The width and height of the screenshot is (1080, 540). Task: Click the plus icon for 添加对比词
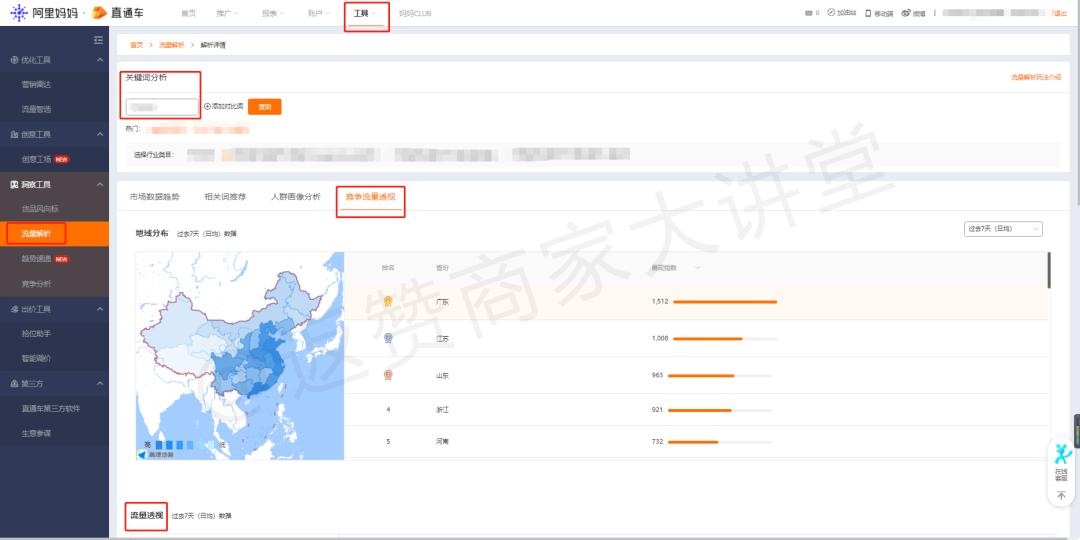click(207, 106)
